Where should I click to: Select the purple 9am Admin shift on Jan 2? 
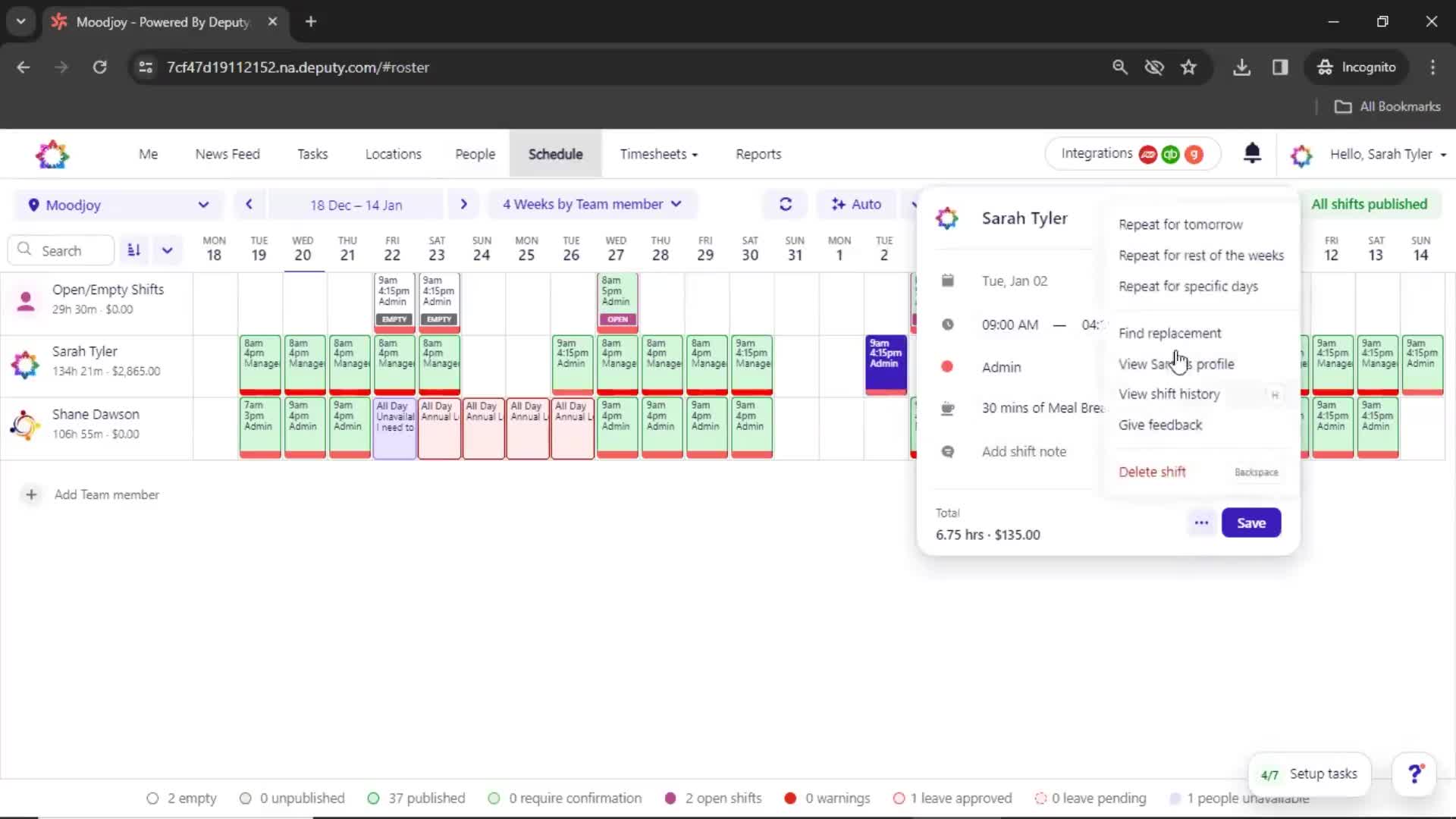[886, 365]
